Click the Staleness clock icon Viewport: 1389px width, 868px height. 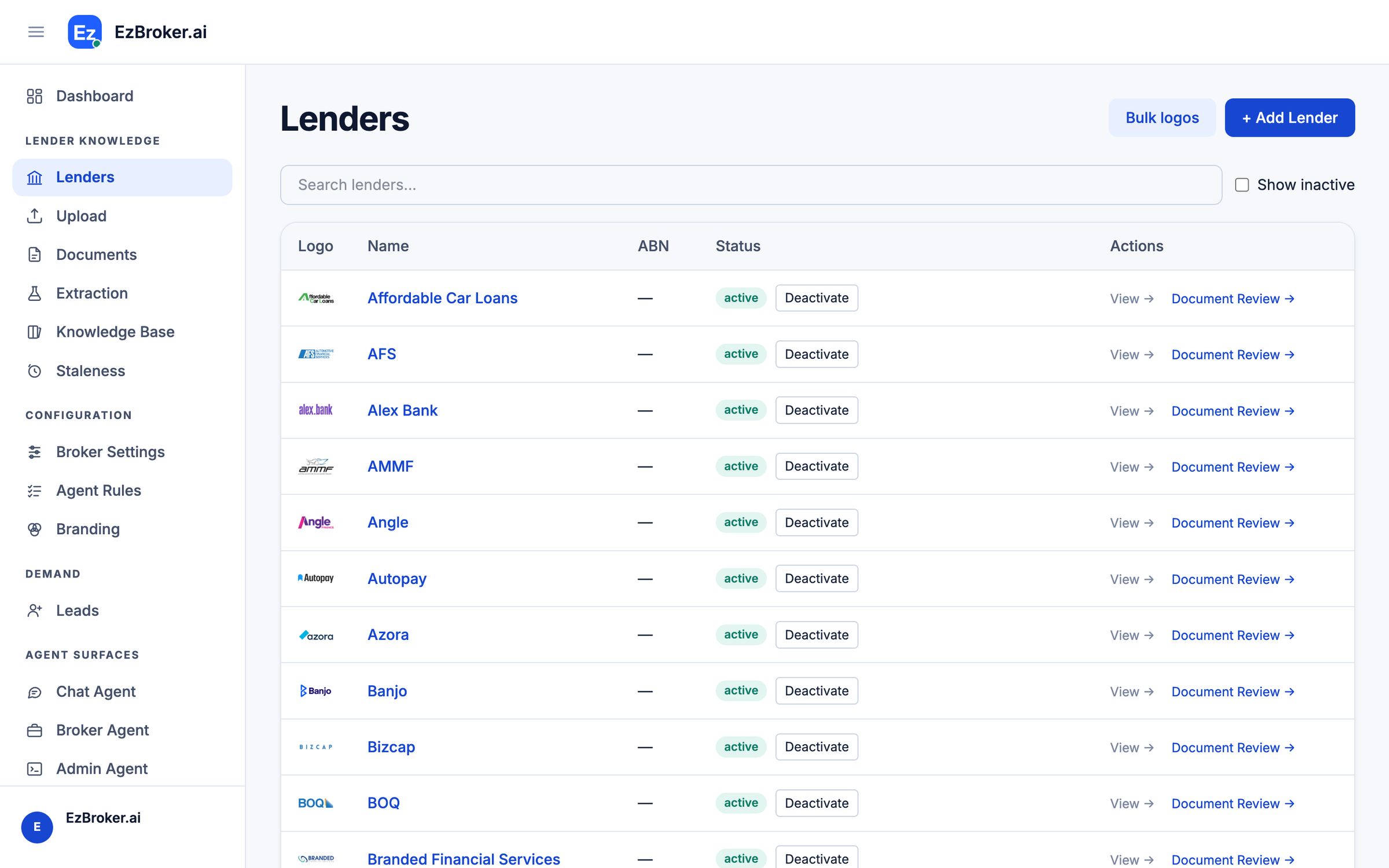(x=35, y=371)
